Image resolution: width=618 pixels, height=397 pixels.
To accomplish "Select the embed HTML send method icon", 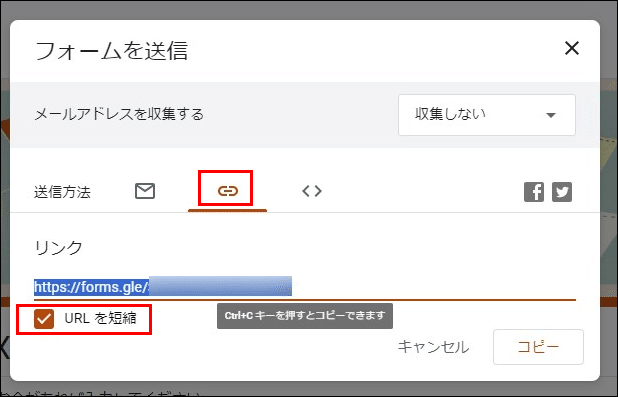I will click(x=312, y=191).
